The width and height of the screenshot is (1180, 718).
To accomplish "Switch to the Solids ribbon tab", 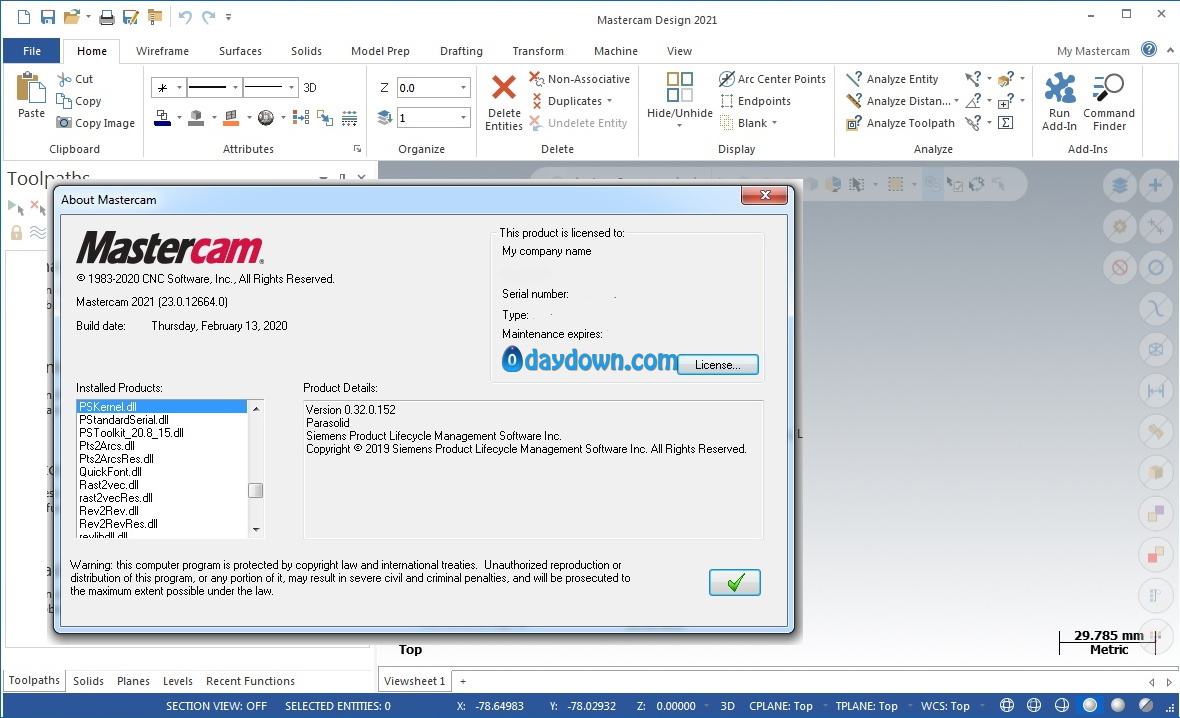I will coord(306,50).
